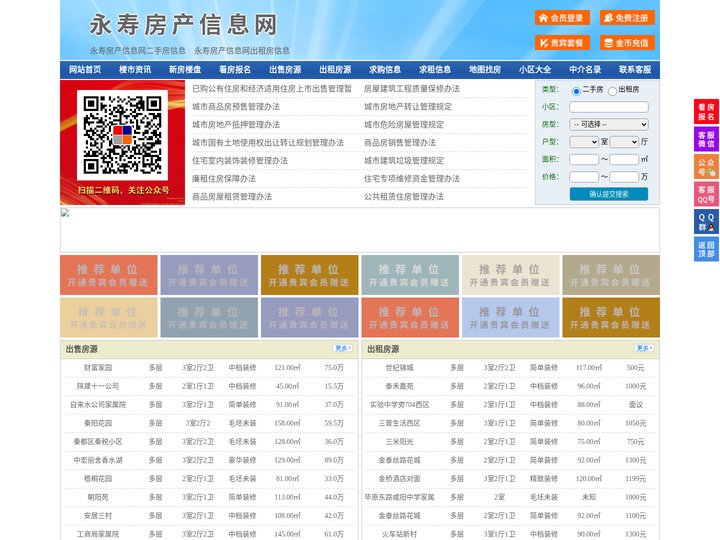Go to 网站首页 in the navigation bar
The height and width of the screenshot is (540, 720).
tap(85, 70)
